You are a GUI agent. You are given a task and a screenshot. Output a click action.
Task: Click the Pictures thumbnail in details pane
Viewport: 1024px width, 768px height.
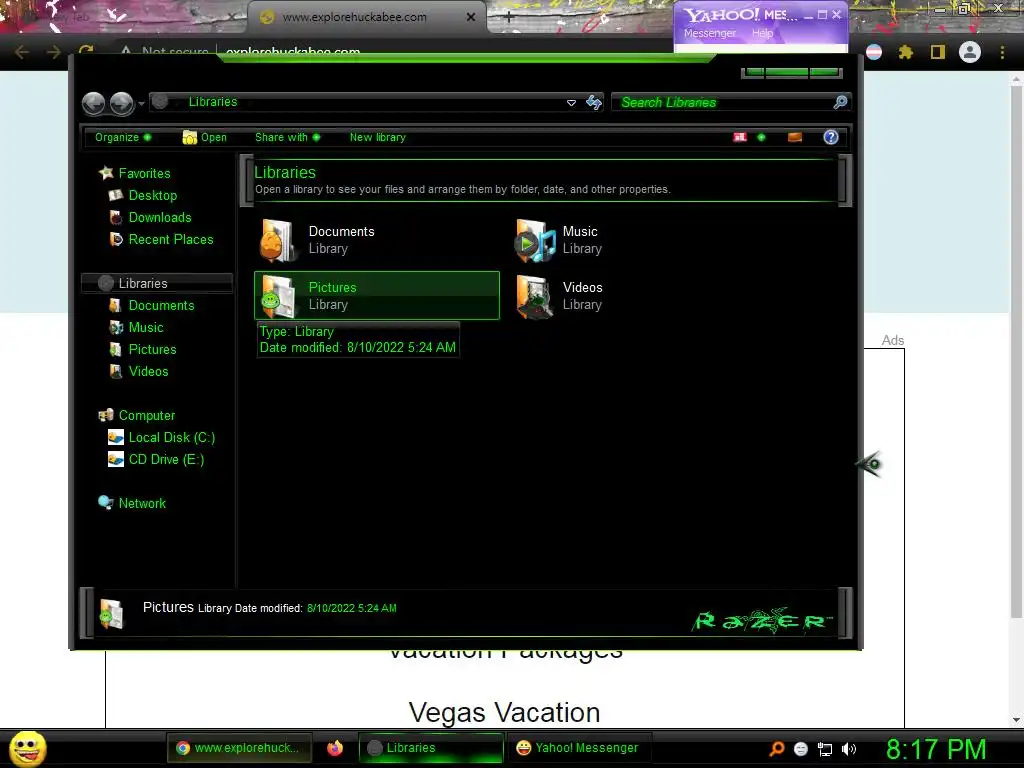pos(112,614)
